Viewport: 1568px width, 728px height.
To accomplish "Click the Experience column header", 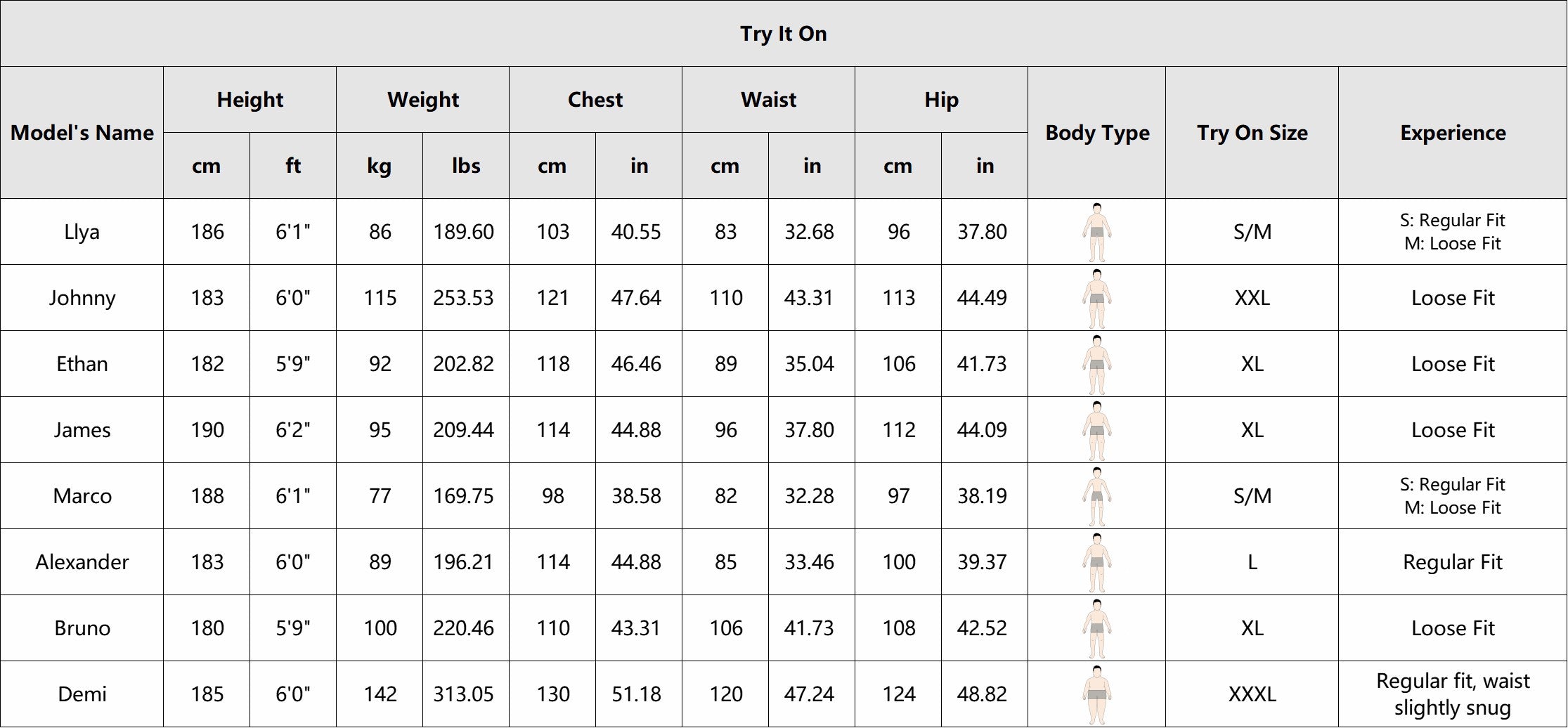I will tap(1453, 133).
